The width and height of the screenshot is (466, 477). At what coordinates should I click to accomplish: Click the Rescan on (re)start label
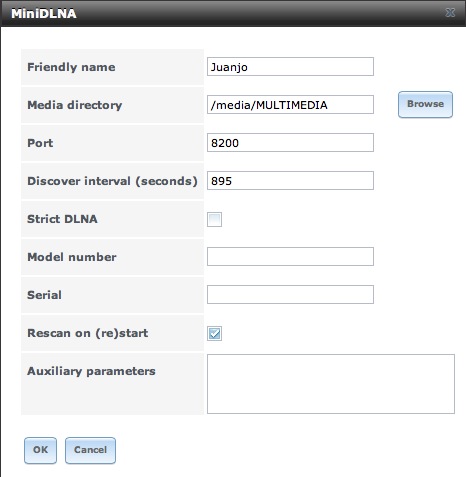point(88,333)
